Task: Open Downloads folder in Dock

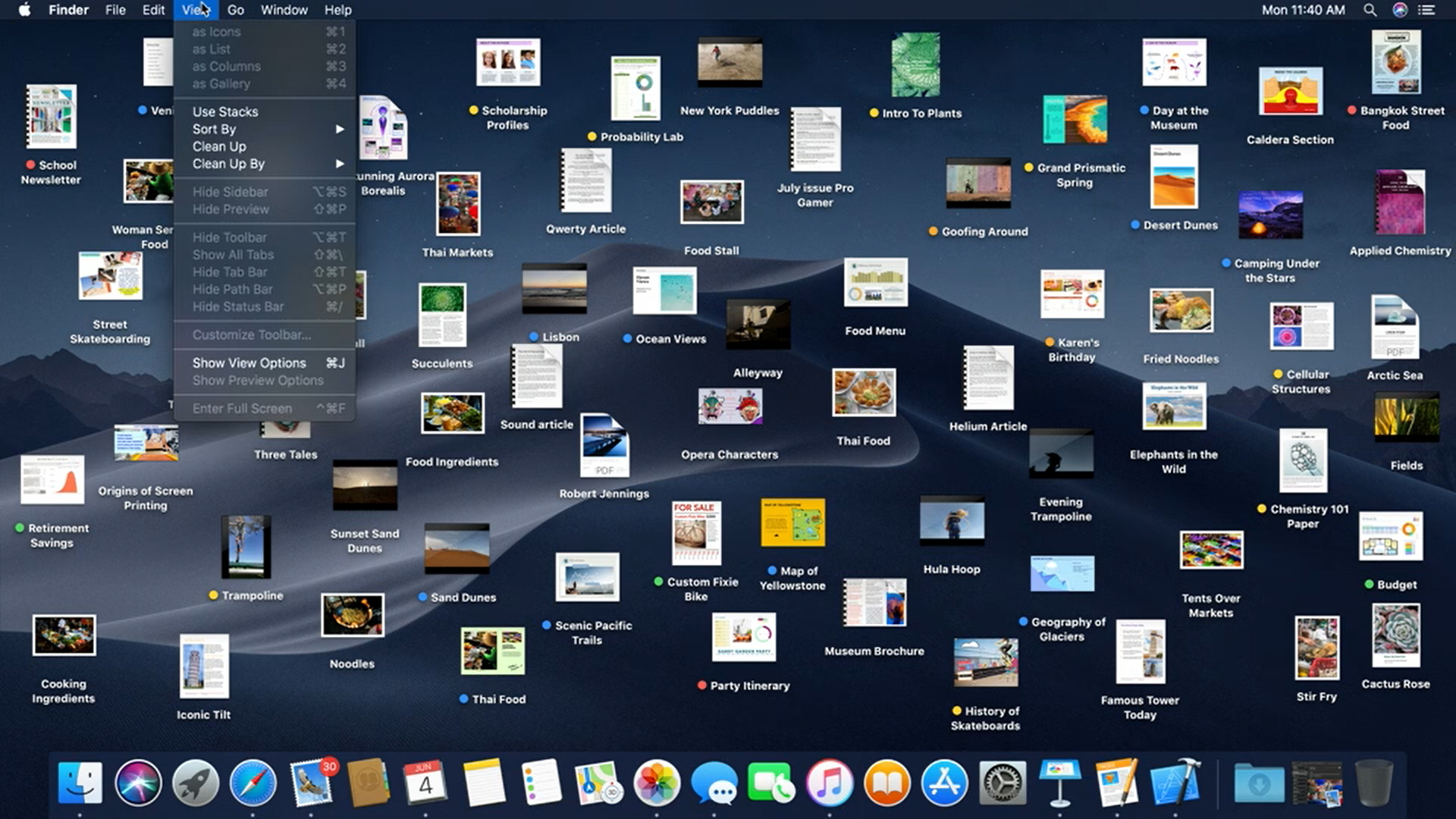Action: click(x=1259, y=783)
